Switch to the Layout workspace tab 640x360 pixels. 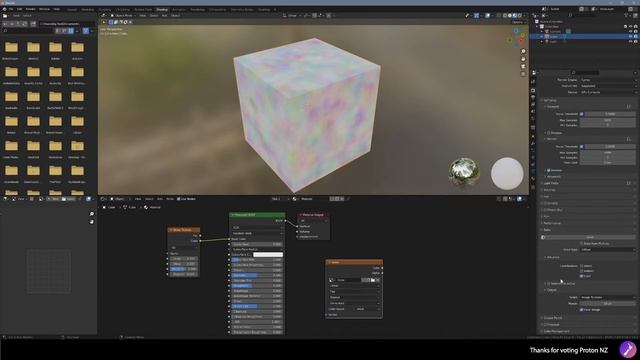click(72, 9)
